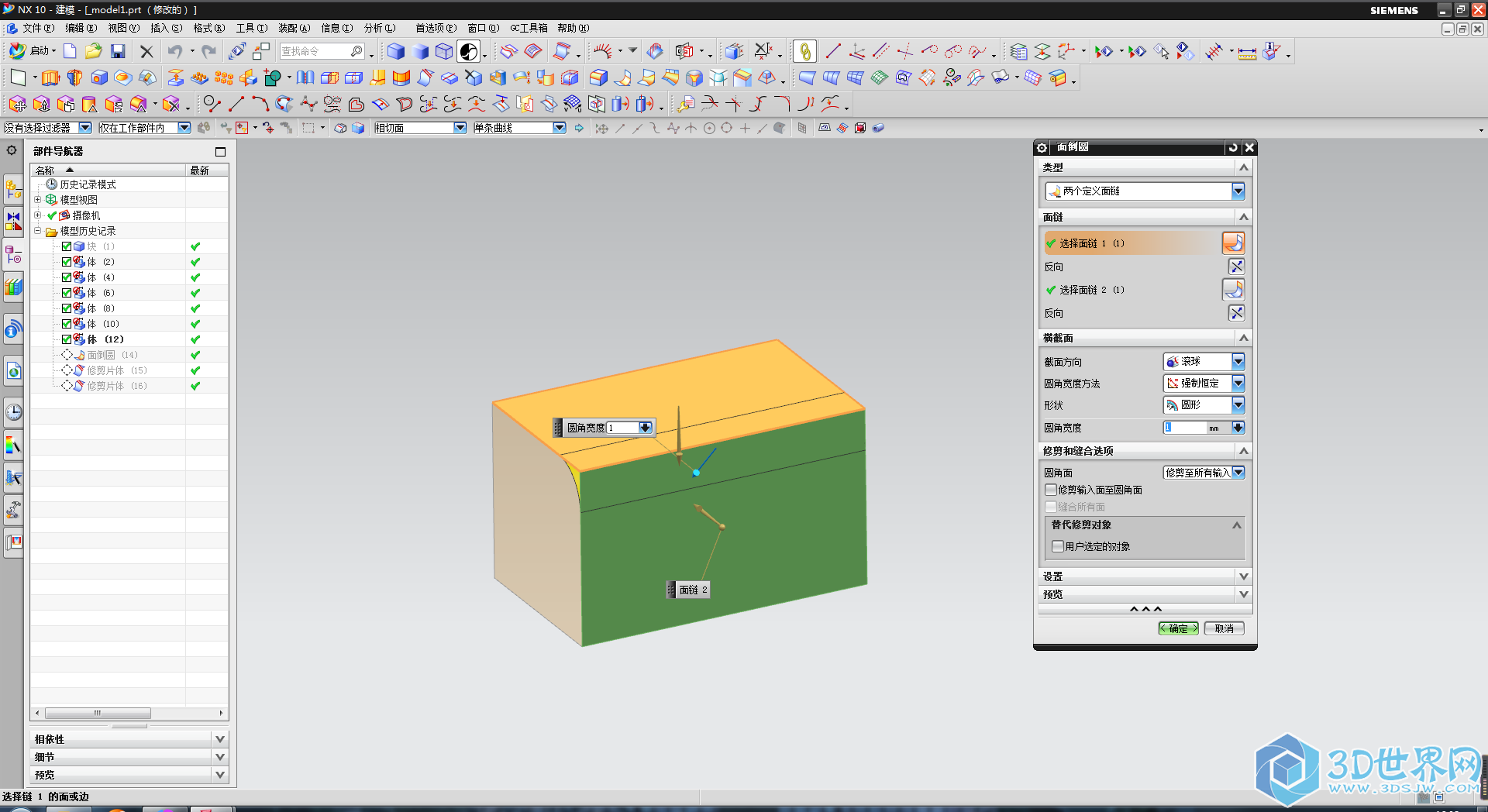
Task: Open the 插入 menu
Action: 166,28
